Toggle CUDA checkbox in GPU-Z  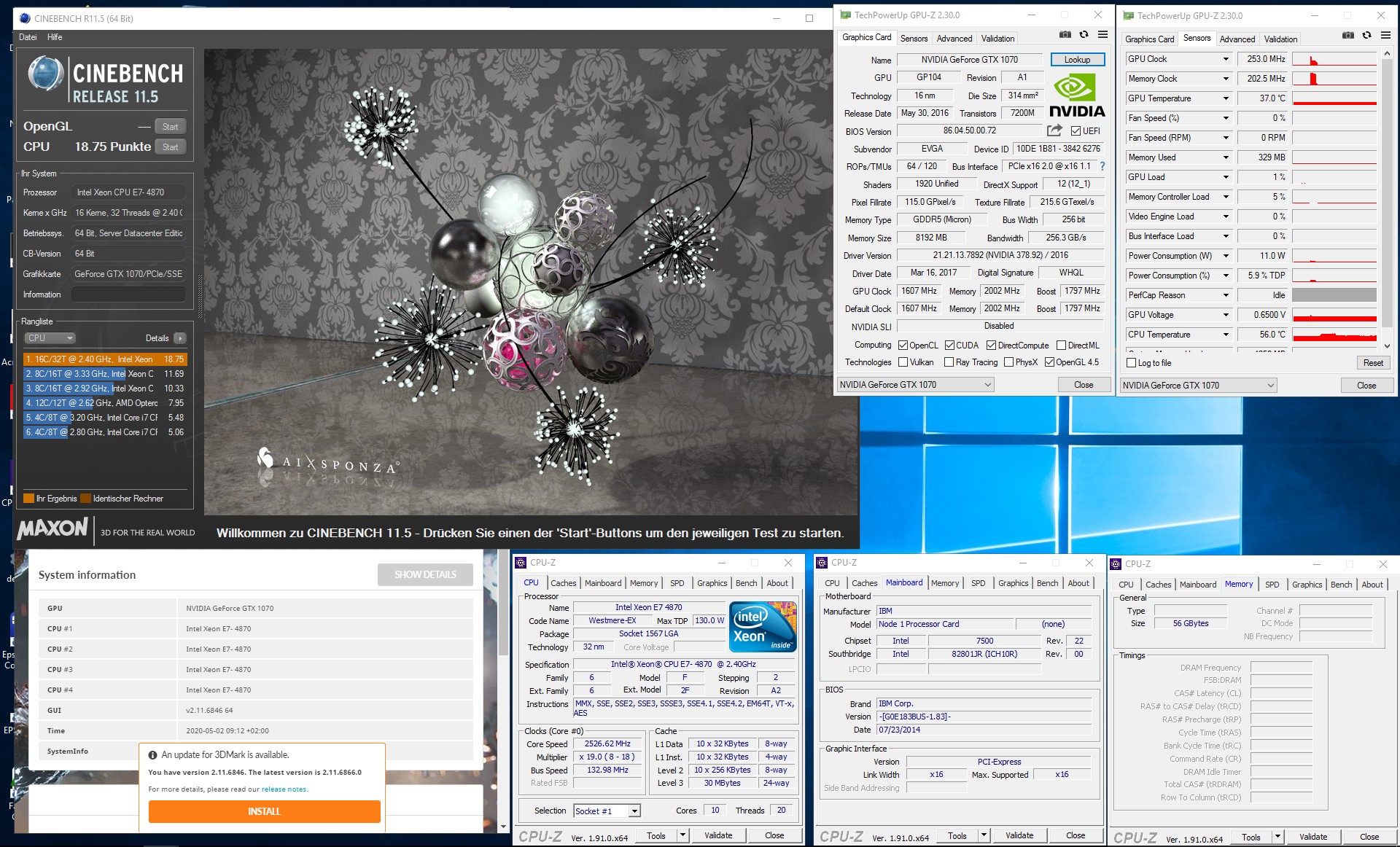point(949,346)
